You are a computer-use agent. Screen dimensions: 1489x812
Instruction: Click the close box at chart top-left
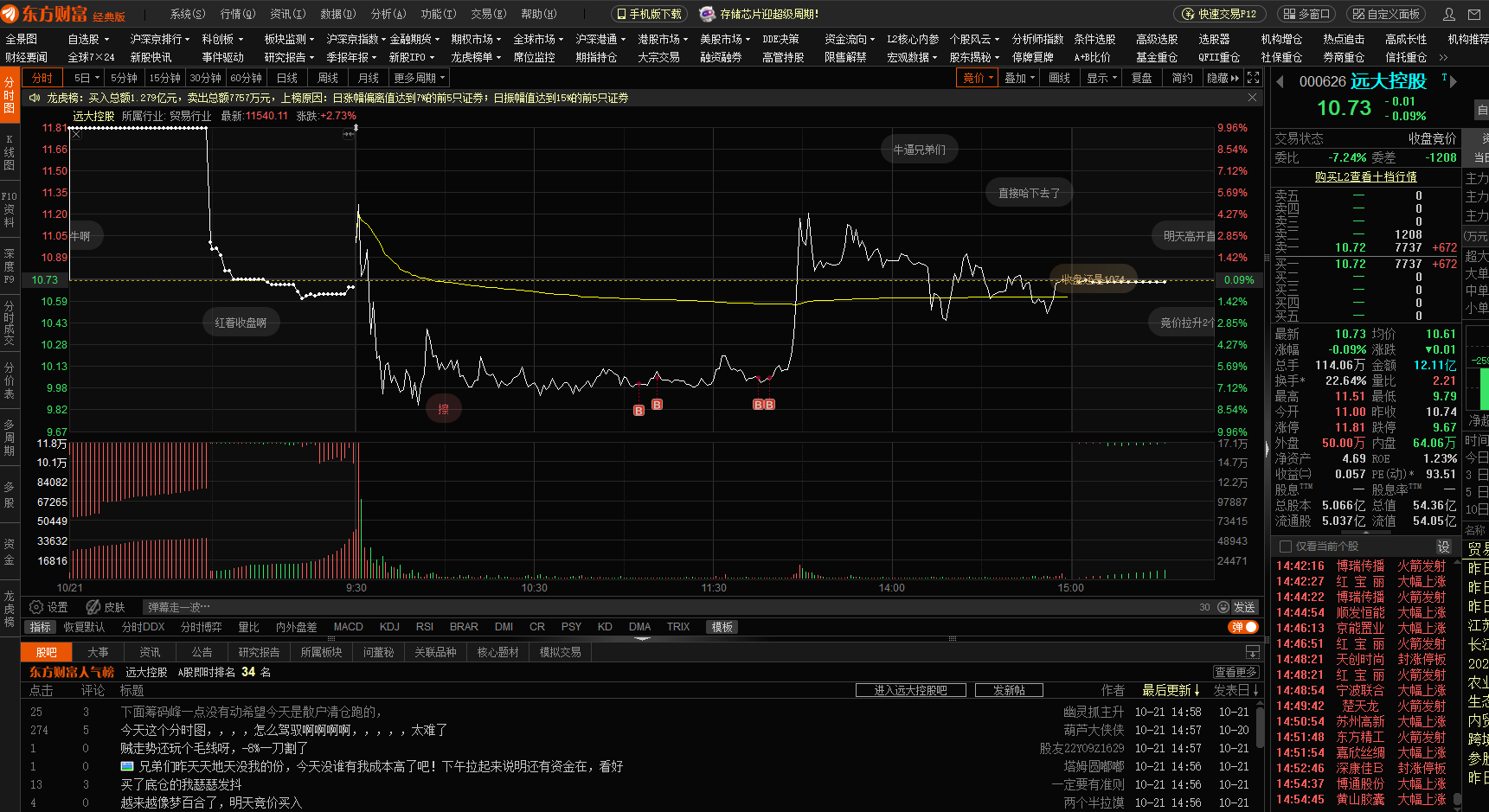point(75,133)
